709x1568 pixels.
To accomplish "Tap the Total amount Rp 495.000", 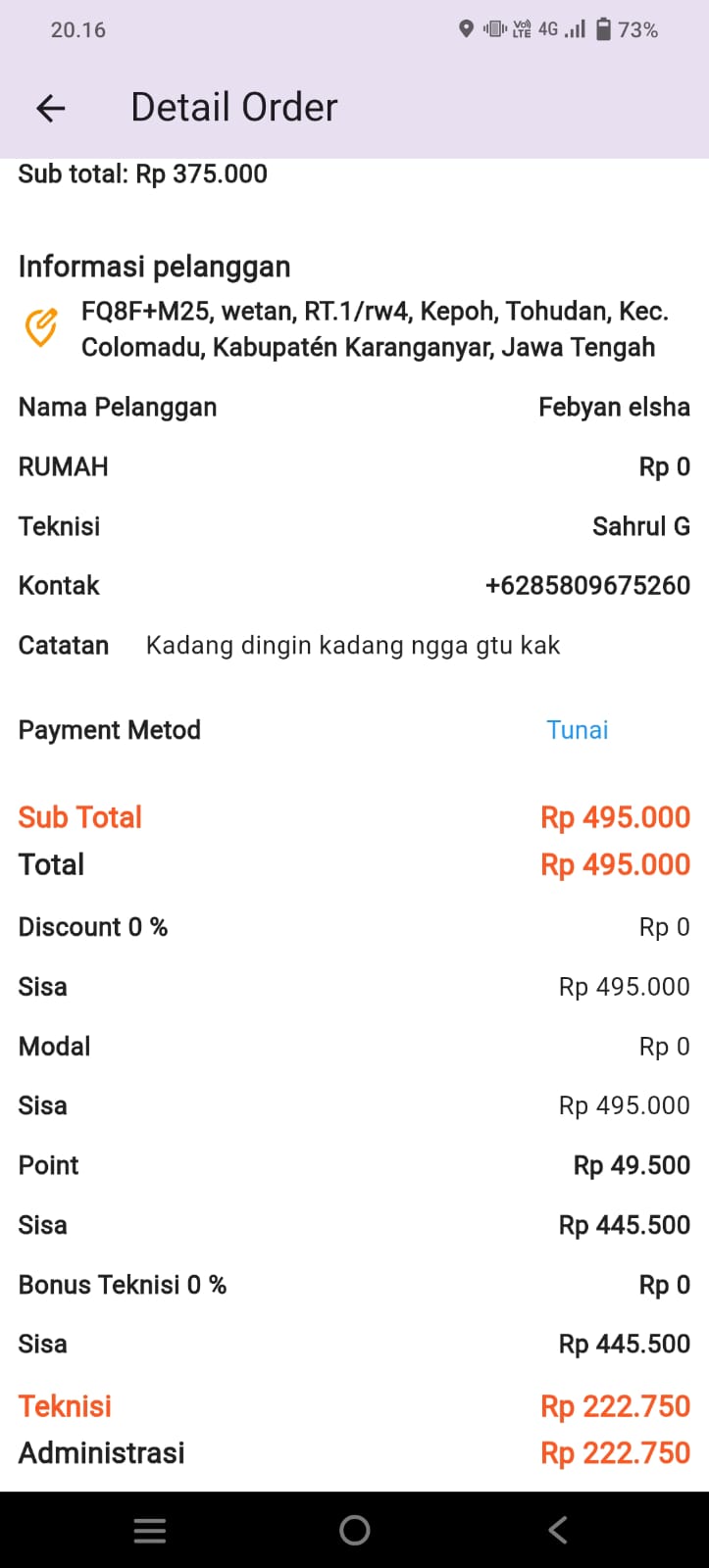I will point(615,864).
